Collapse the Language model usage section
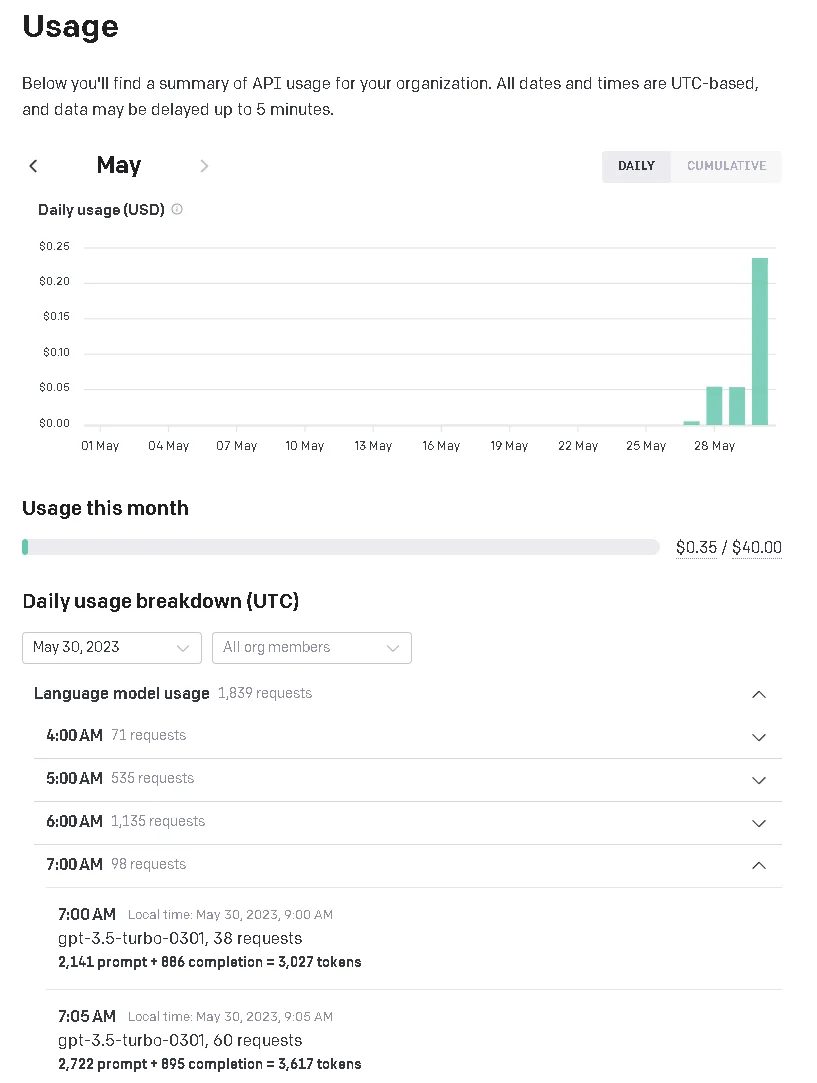 (758, 694)
